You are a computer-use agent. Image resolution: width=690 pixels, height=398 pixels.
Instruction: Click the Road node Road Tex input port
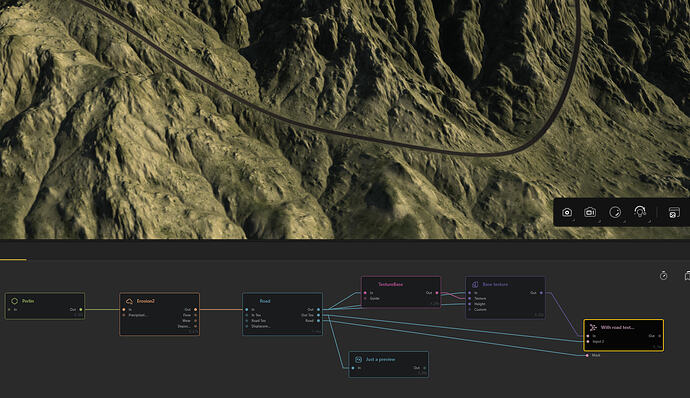click(x=247, y=321)
